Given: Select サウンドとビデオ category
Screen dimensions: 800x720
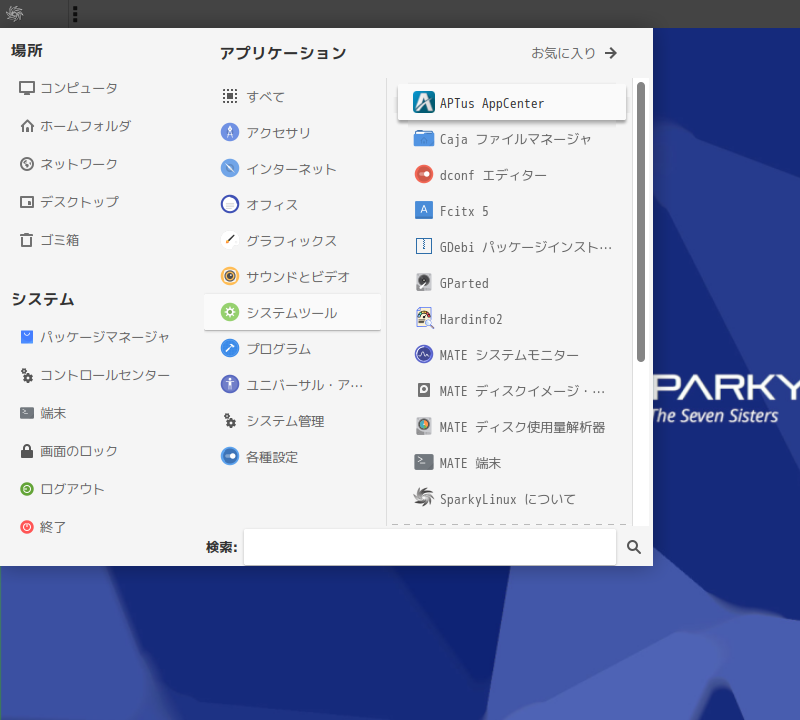Looking at the screenshot, I should click(x=292, y=276).
